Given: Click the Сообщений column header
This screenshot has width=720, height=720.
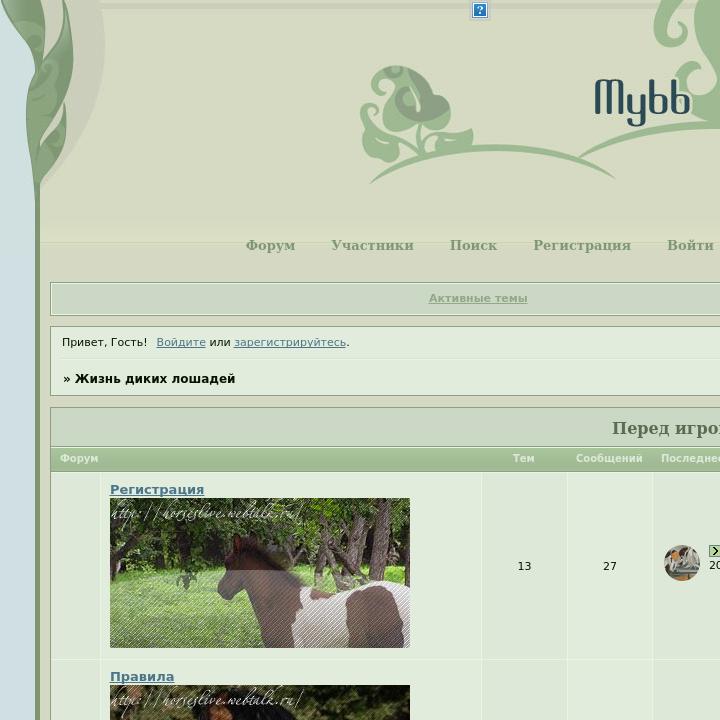Looking at the screenshot, I should (x=609, y=458).
